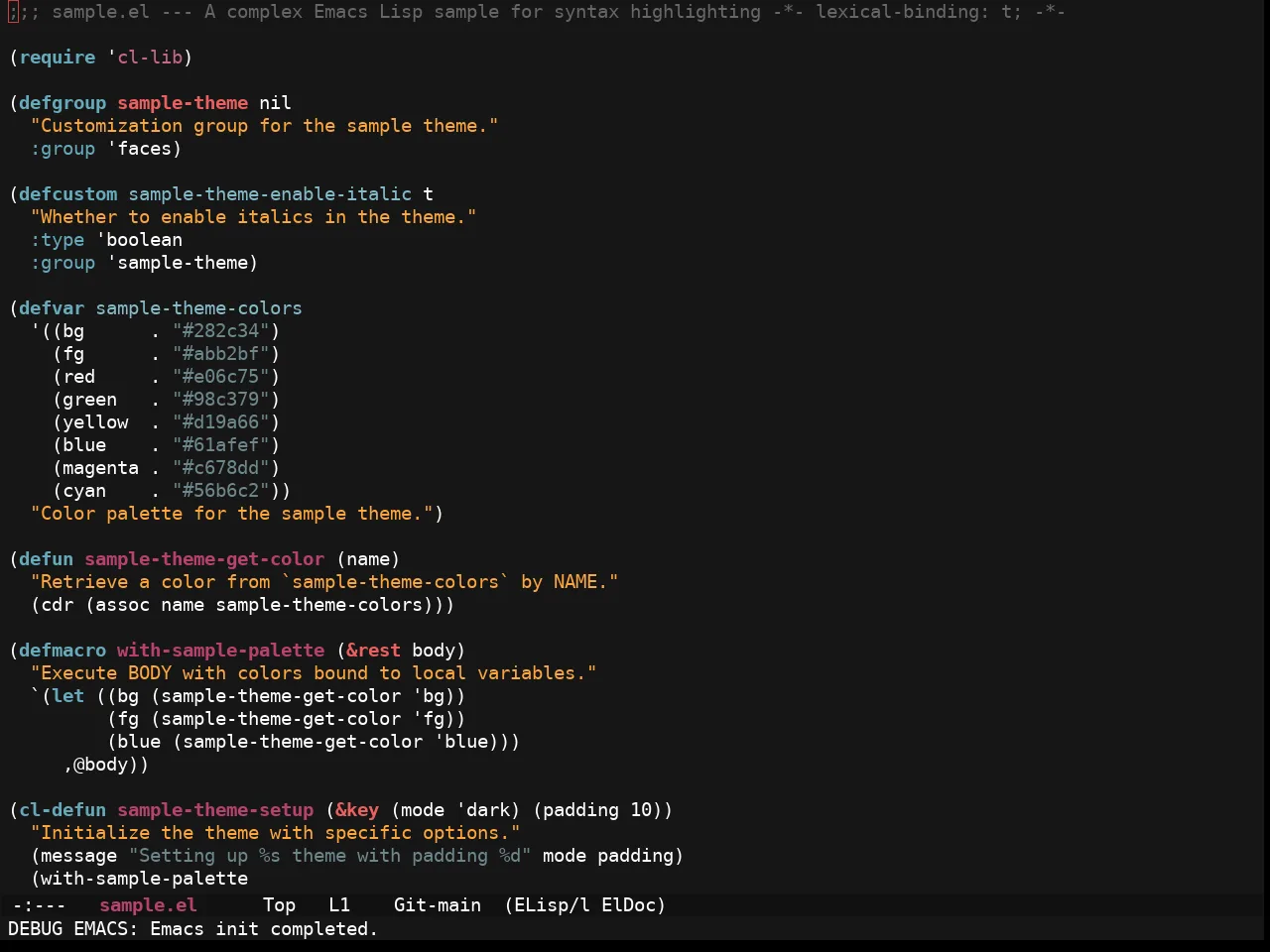Click the magenta key in the color alist

tap(101, 468)
